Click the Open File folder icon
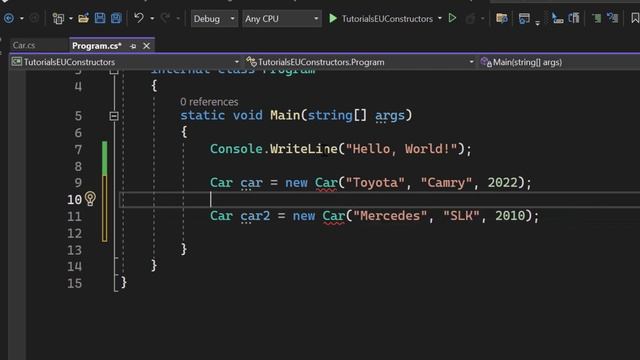This screenshot has height=360, width=640. point(83,18)
